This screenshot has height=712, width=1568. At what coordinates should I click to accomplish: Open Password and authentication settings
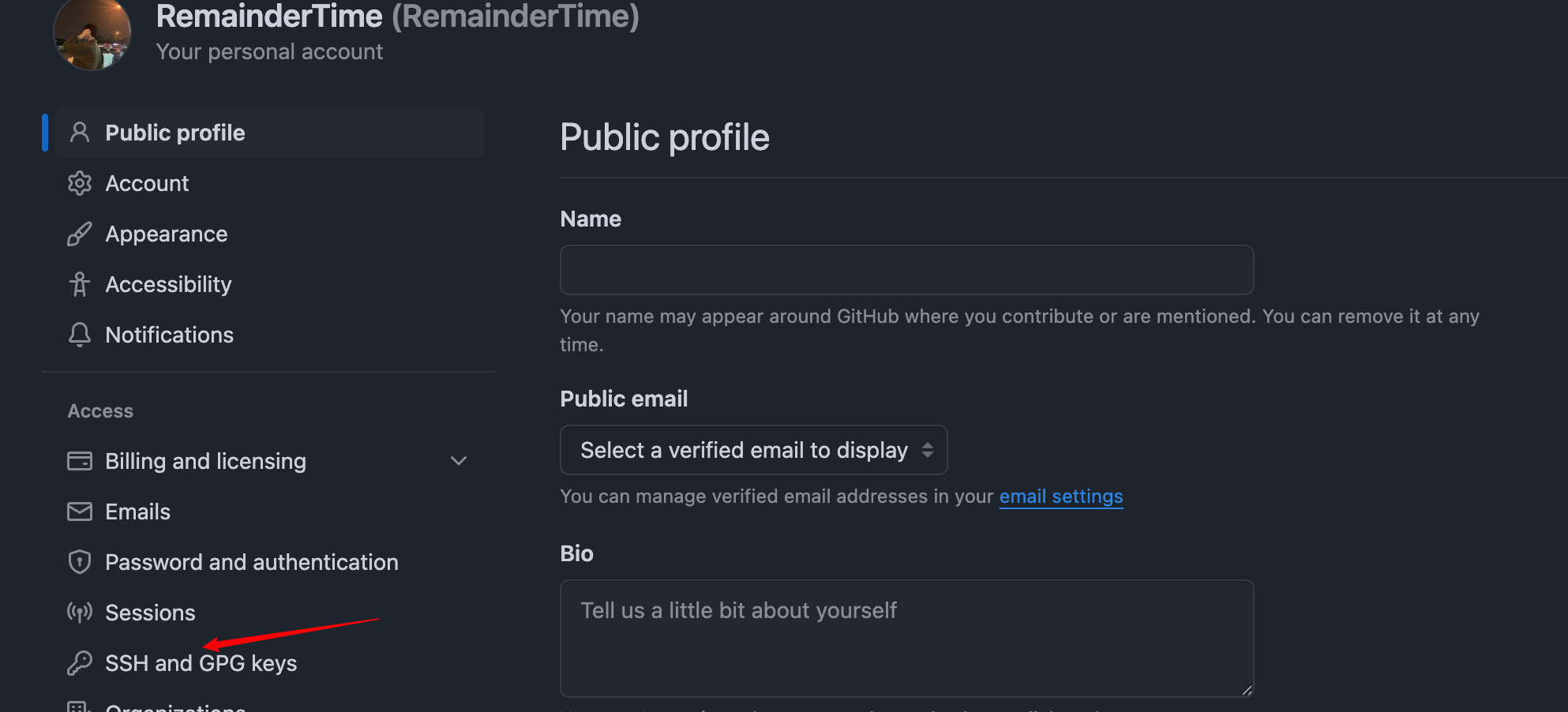(x=251, y=562)
